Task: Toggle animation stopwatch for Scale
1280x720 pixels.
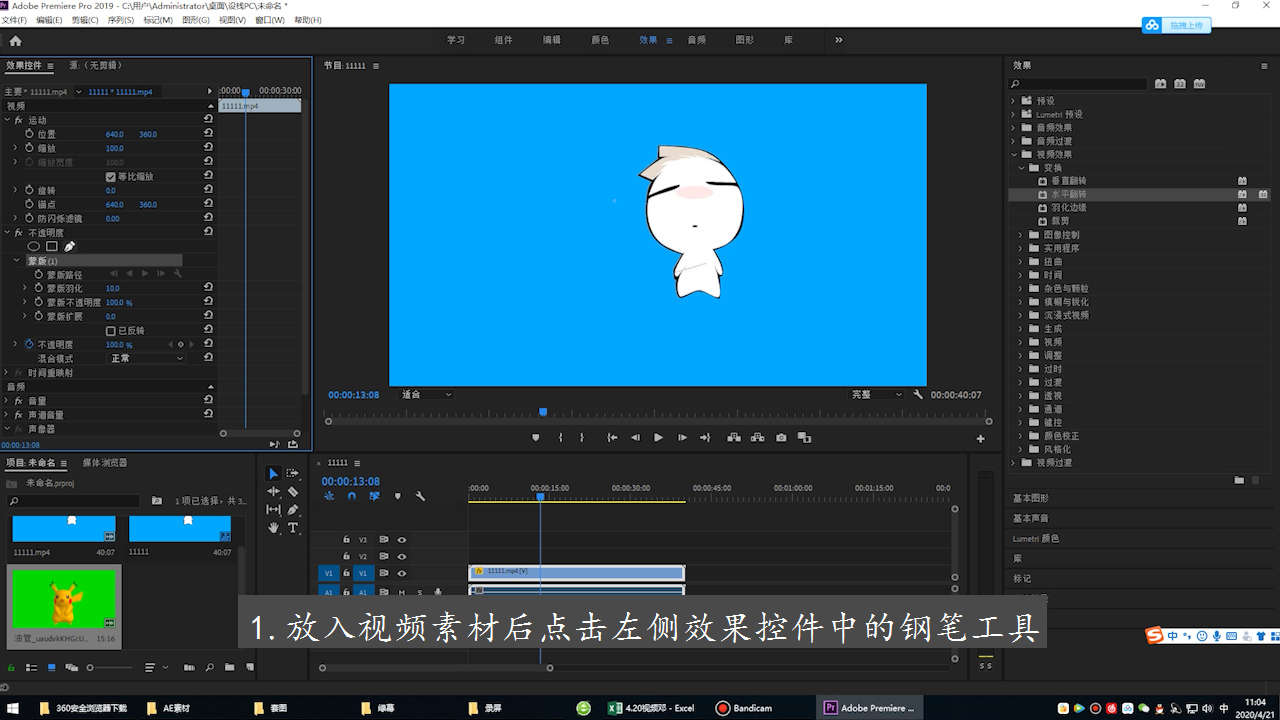Action: point(28,148)
